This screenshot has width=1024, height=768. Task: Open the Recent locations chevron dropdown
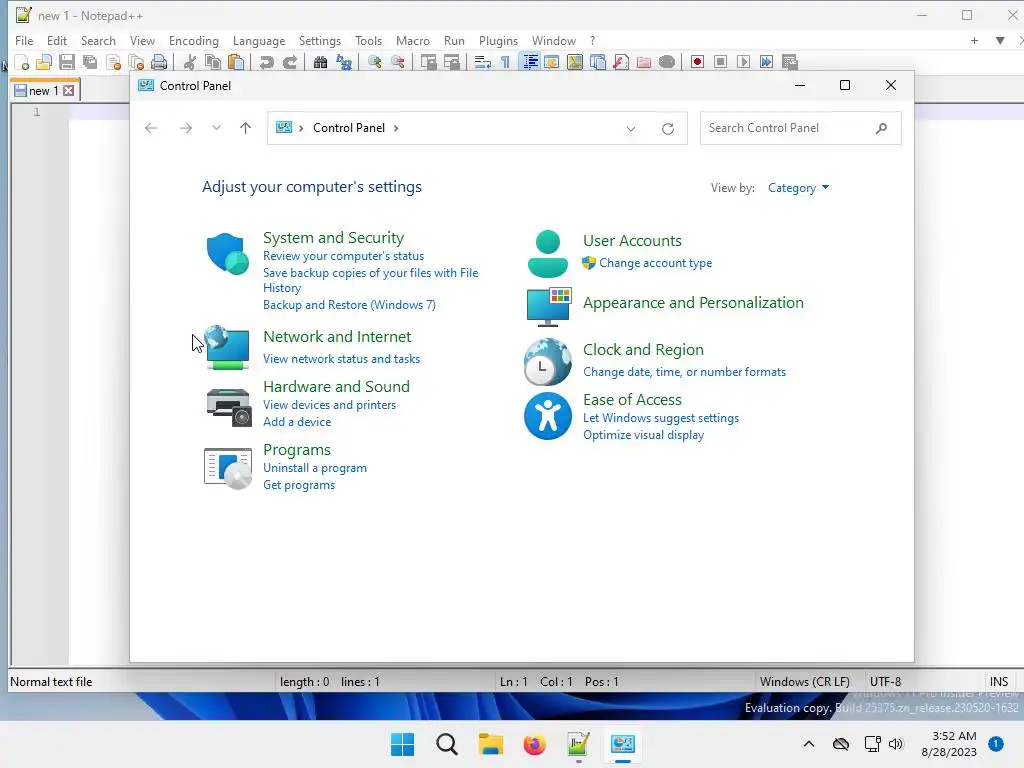pos(216,128)
